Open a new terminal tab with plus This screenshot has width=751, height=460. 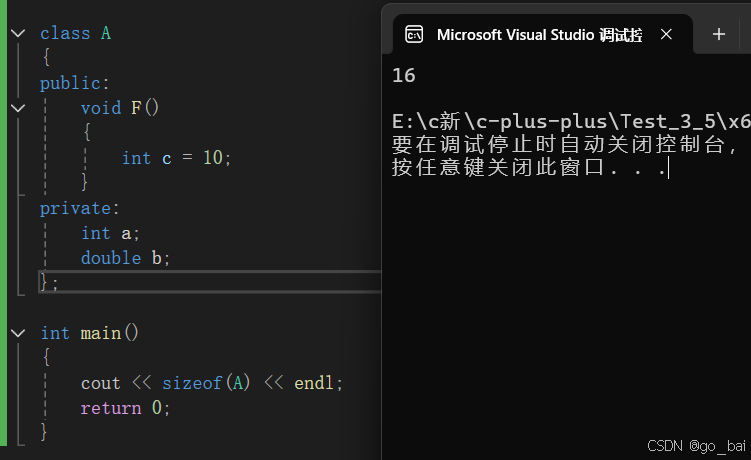point(718,34)
